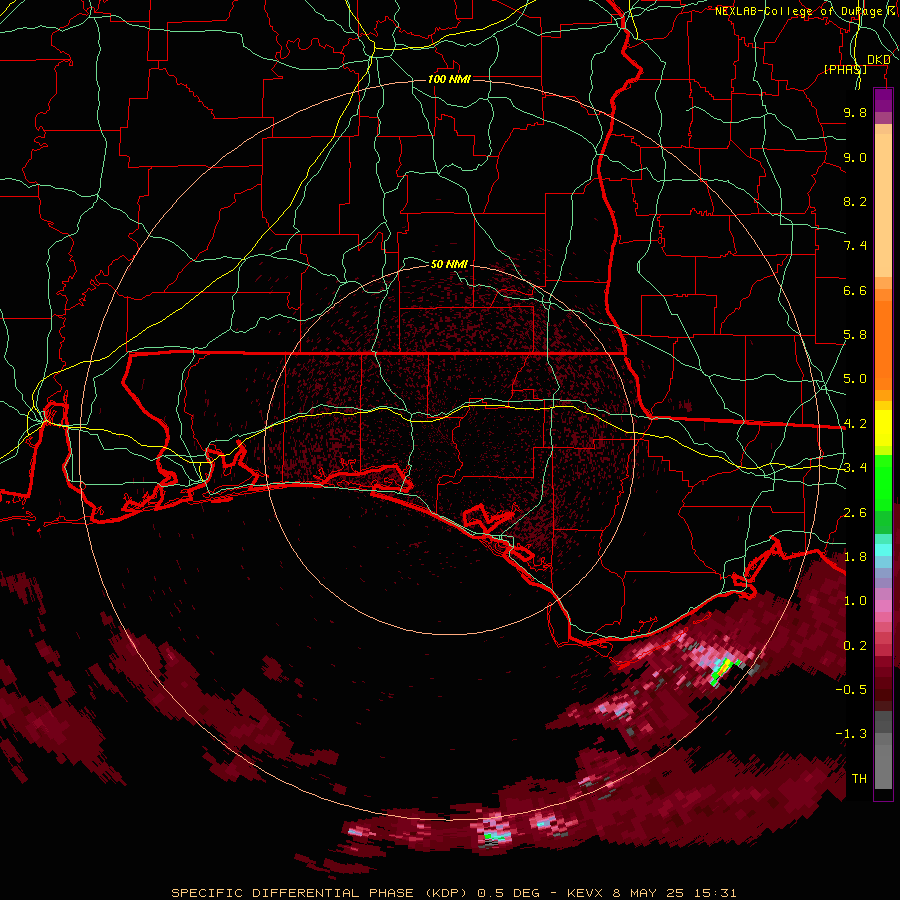Click the 5.8 scale value
The image size is (900, 900).
tap(855, 335)
